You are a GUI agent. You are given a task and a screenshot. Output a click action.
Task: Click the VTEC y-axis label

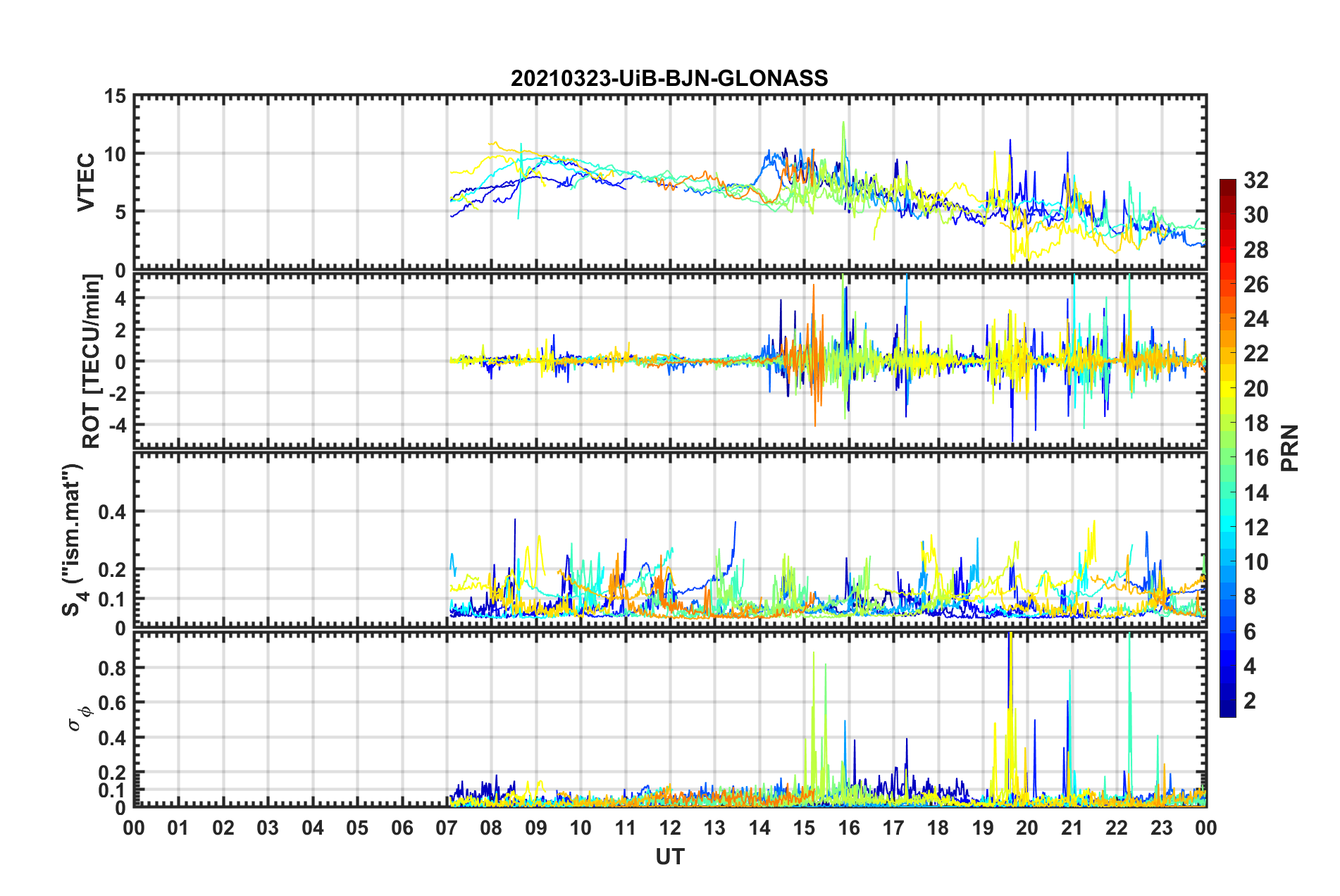tap(86, 182)
